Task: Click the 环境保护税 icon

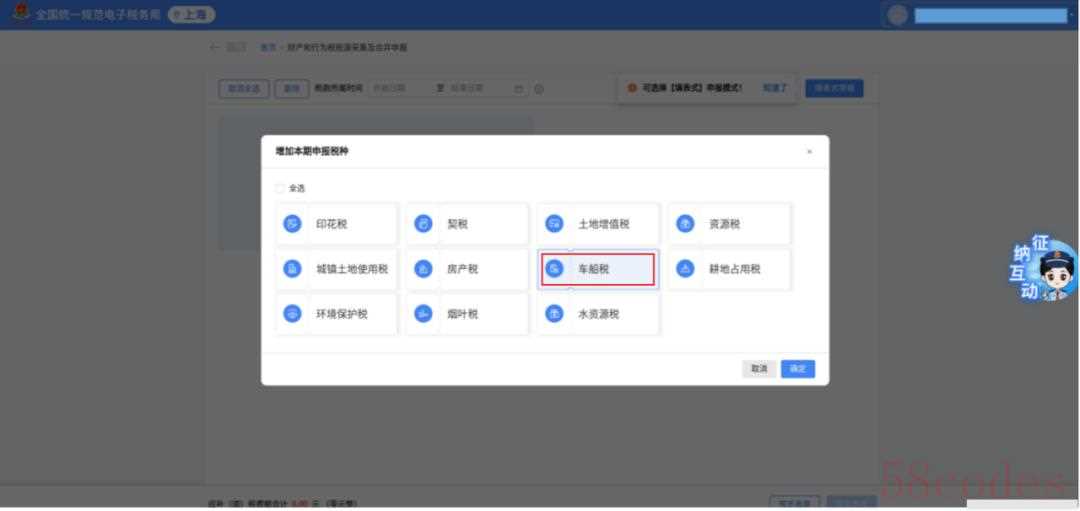Action: click(292, 314)
